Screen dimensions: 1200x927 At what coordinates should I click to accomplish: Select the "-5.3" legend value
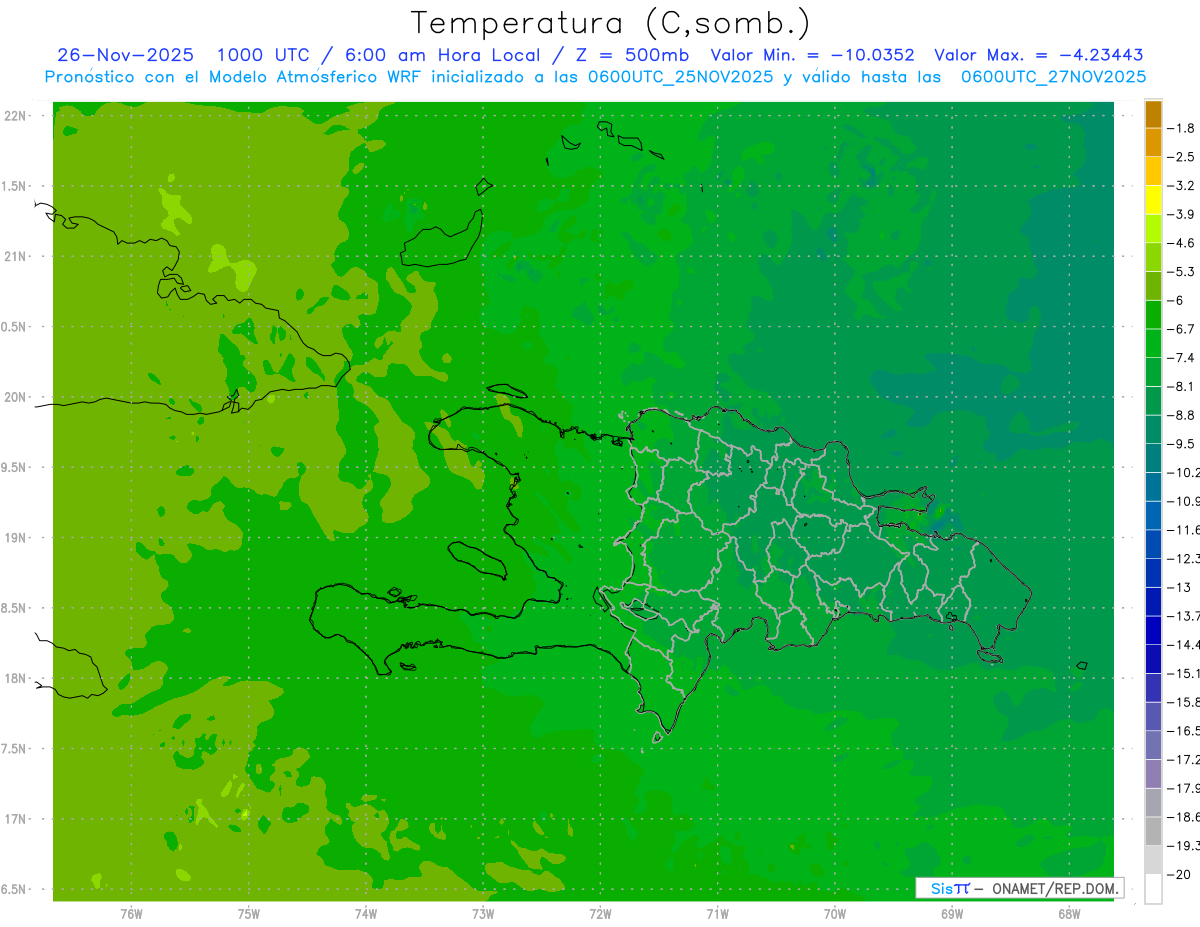click(1180, 271)
